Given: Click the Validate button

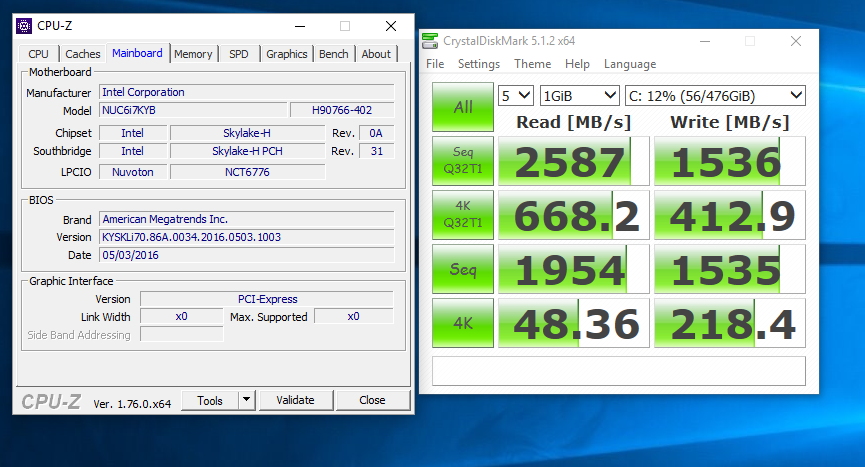Looking at the screenshot, I should click(x=295, y=400).
